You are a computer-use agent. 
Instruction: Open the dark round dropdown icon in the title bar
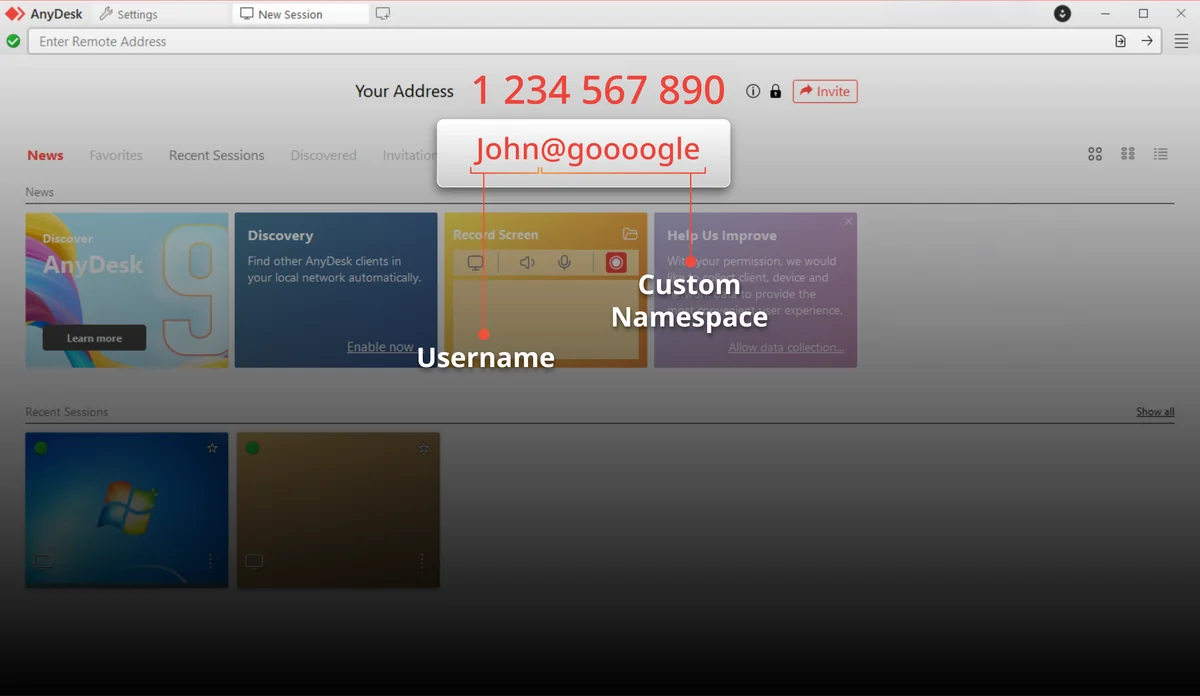tap(1063, 14)
